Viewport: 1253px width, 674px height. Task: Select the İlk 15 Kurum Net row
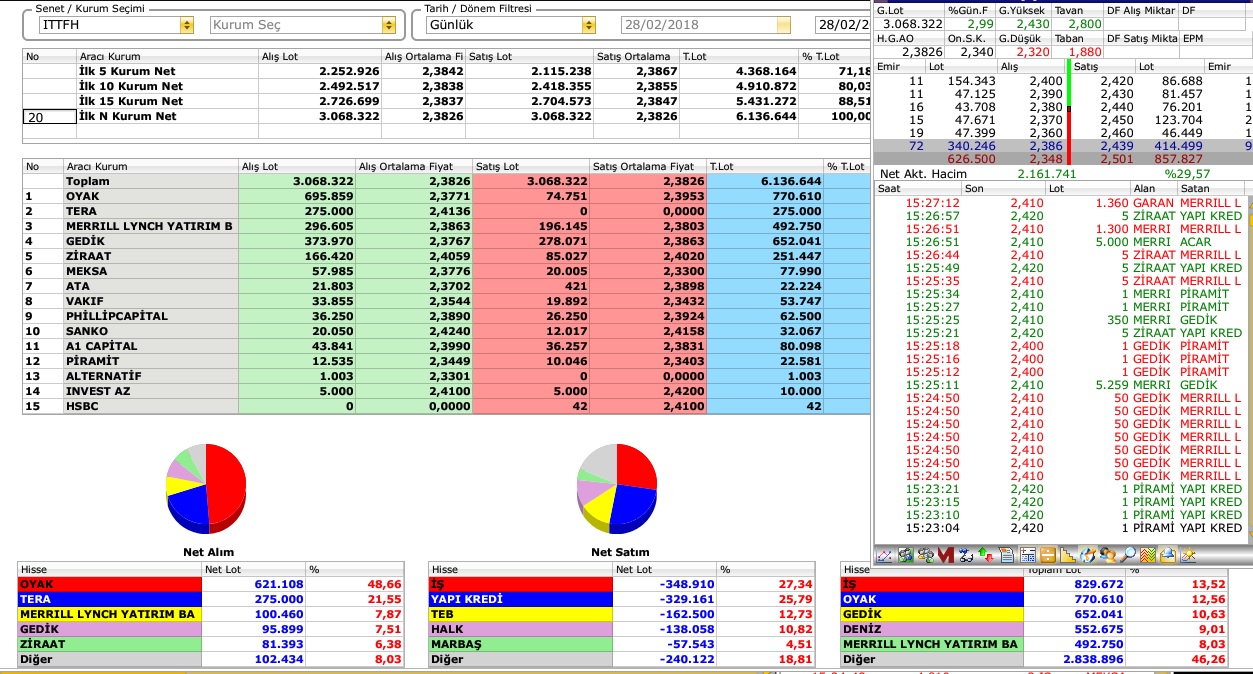pos(446,101)
